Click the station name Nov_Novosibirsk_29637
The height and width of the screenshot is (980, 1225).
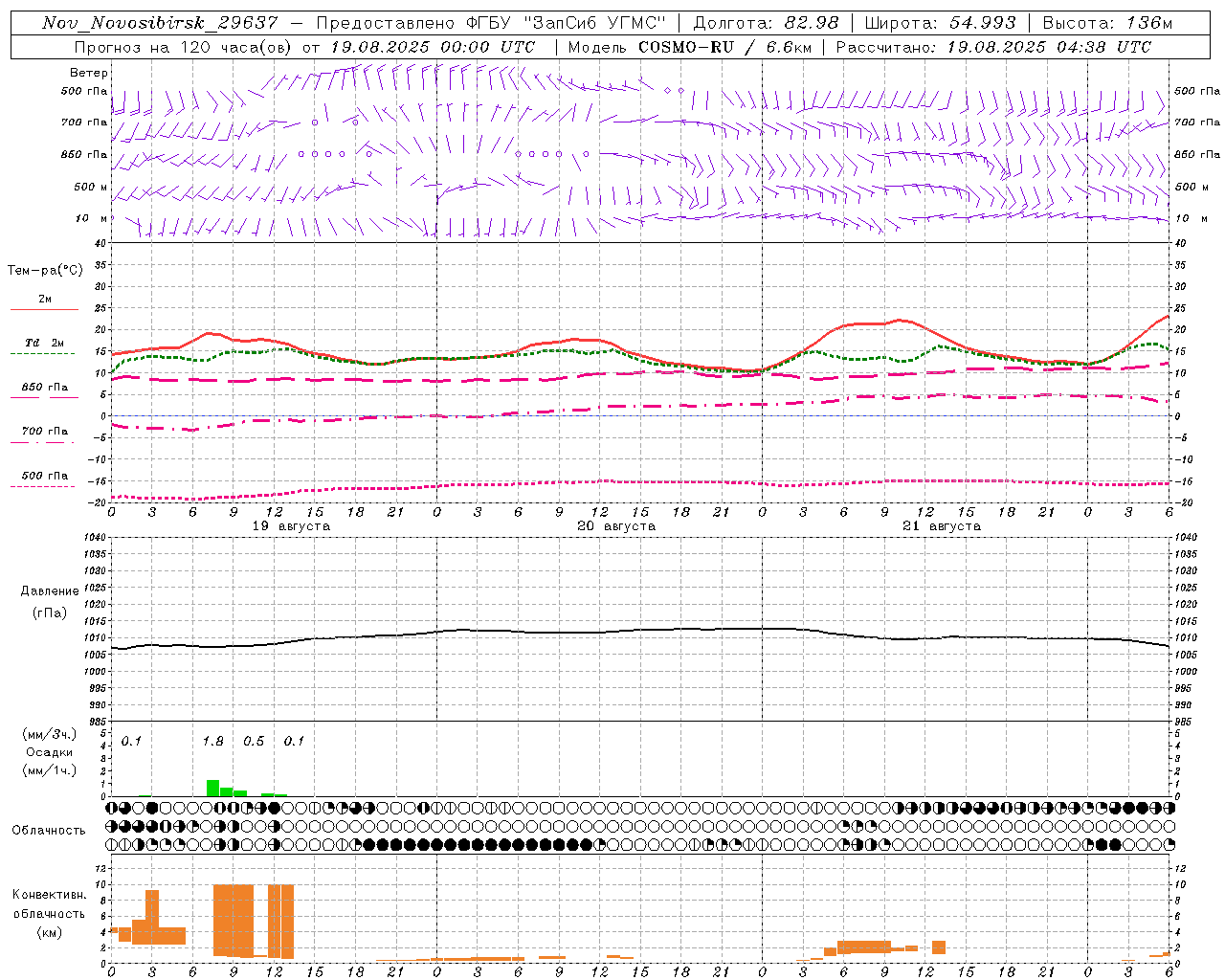click(x=160, y=23)
